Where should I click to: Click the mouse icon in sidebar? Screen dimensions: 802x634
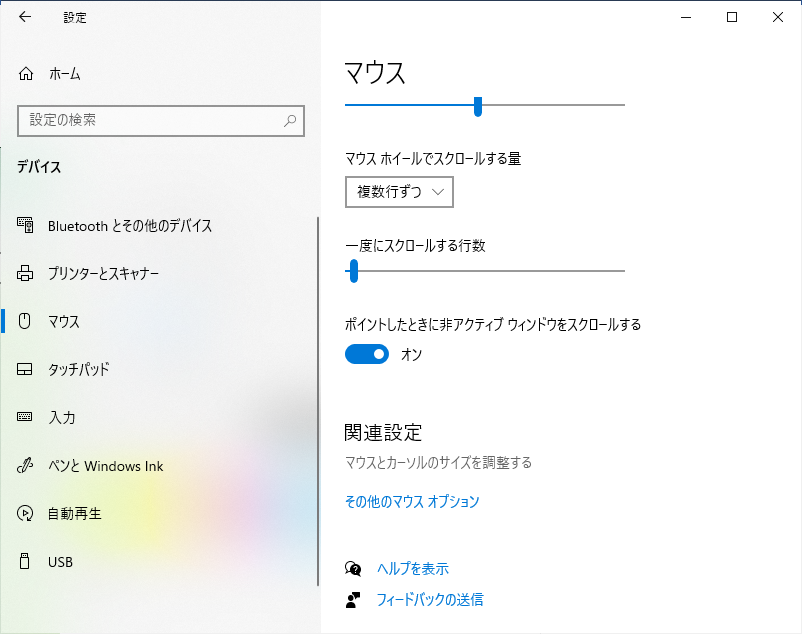25,321
